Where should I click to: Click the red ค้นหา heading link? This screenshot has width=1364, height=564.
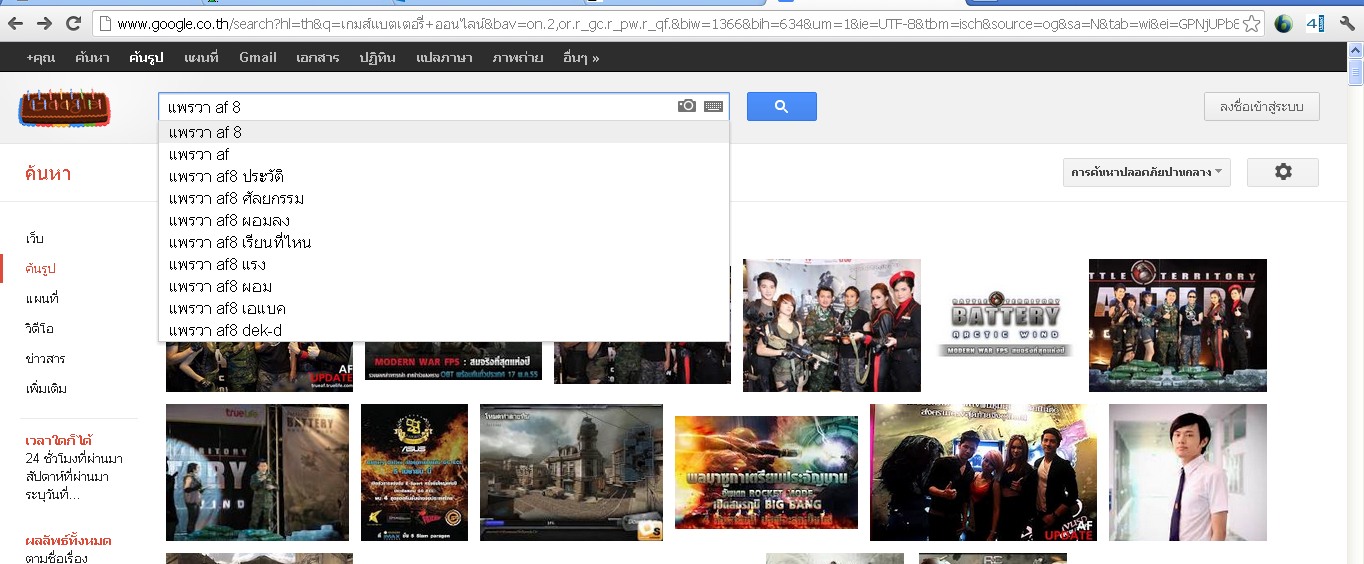[48, 173]
